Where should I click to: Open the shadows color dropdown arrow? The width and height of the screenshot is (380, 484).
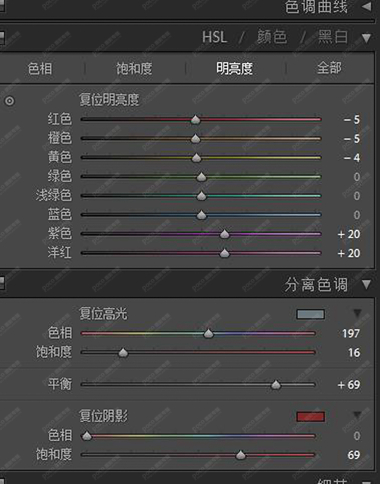357,415
